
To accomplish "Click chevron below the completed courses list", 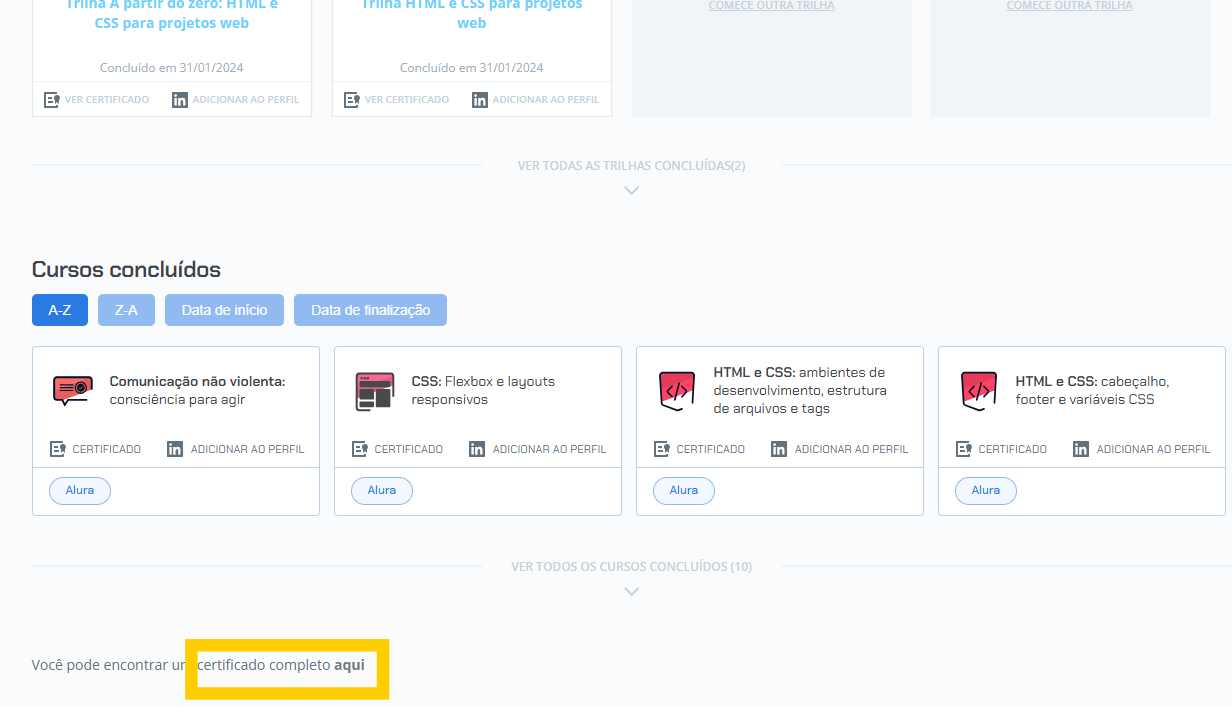I will pos(631,591).
